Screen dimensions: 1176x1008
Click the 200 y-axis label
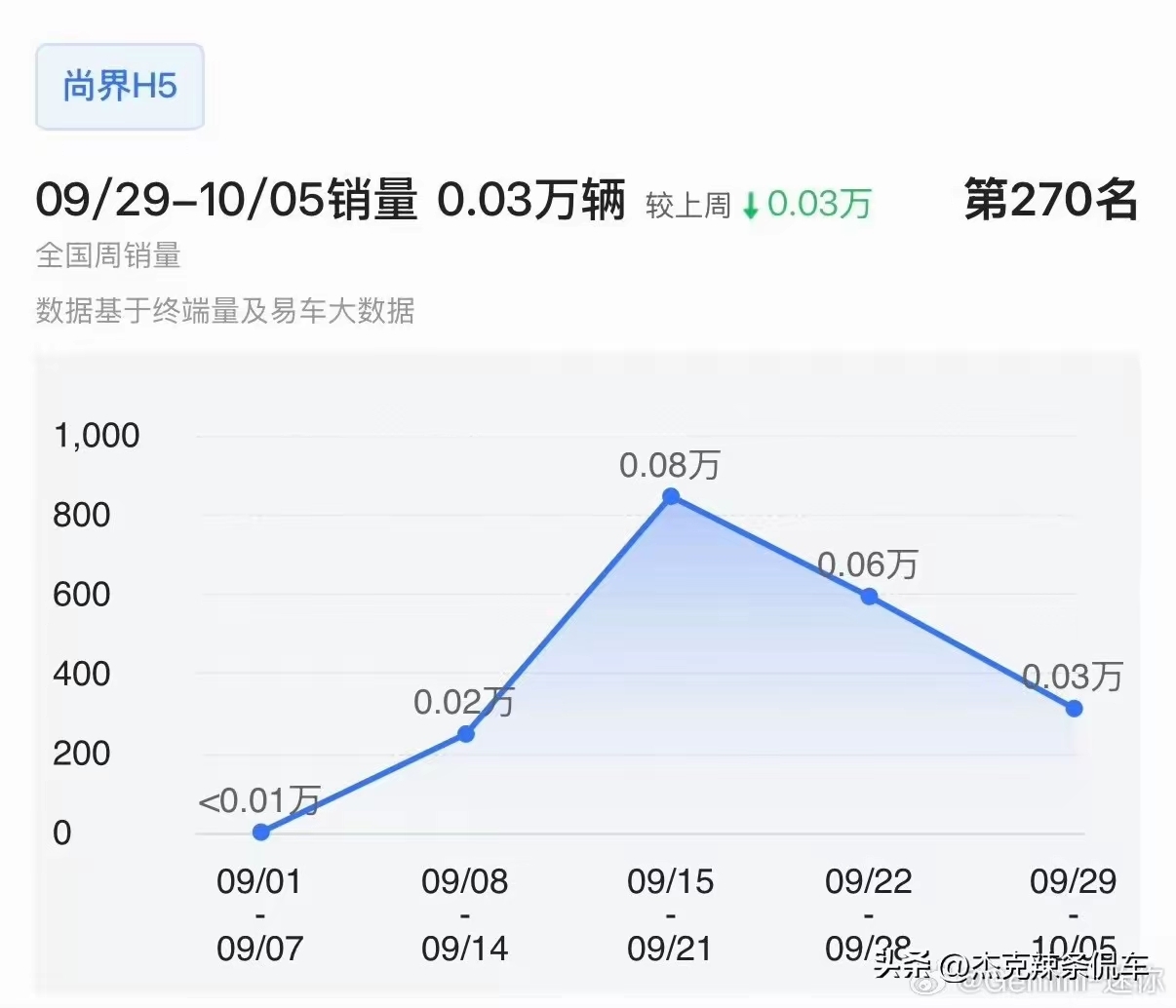click(82, 754)
